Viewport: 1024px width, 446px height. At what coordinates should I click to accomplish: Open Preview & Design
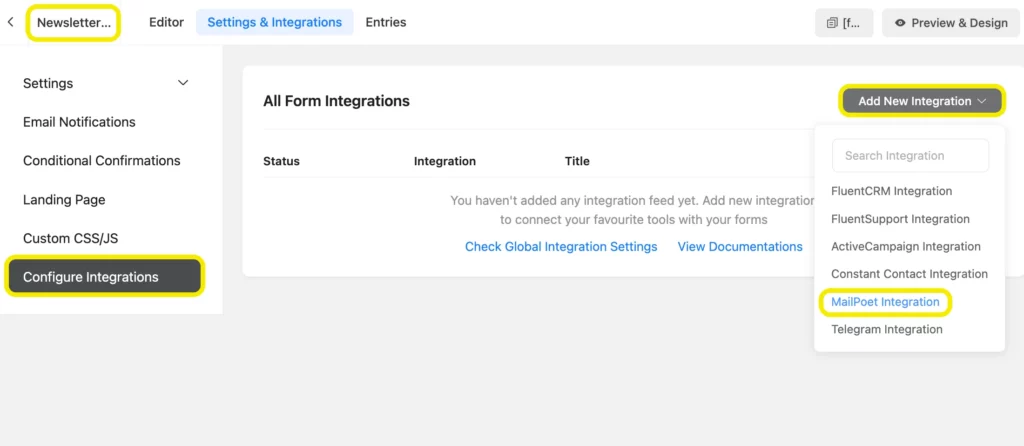point(951,23)
